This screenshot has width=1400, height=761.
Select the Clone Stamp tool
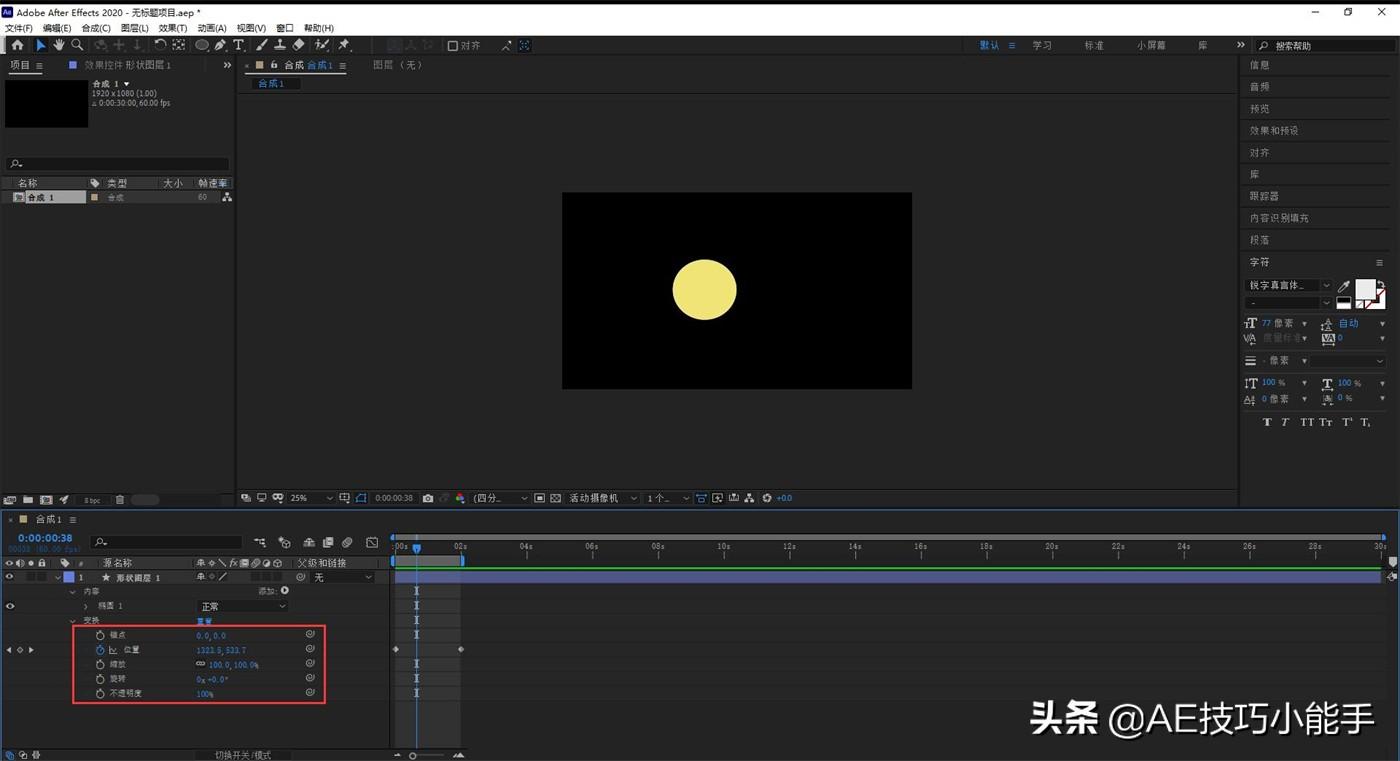280,45
